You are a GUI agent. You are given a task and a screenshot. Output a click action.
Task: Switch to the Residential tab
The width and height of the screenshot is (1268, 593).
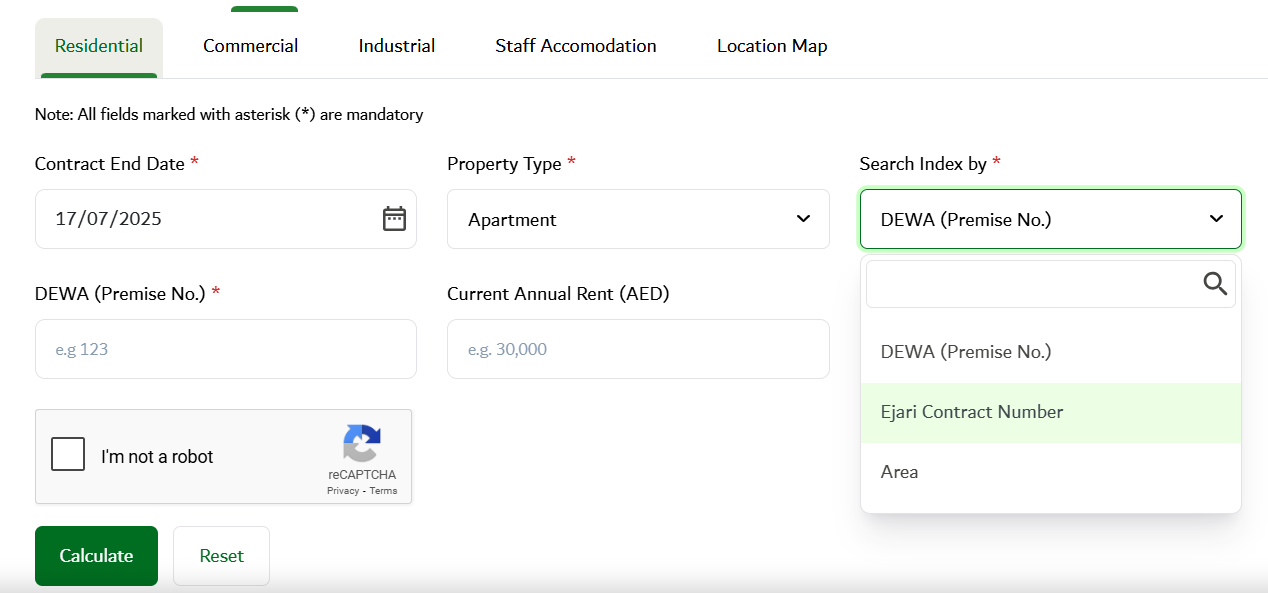(x=99, y=46)
